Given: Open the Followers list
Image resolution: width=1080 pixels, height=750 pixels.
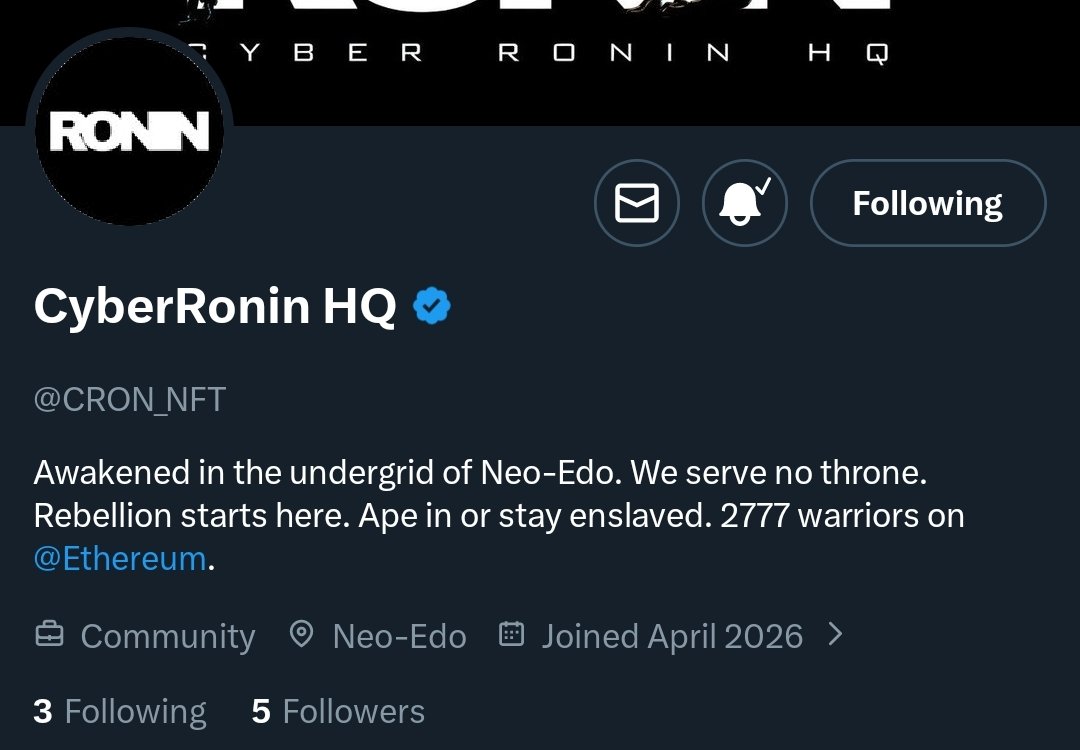Looking at the screenshot, I should pyautogui.click(x=353, y=711).
